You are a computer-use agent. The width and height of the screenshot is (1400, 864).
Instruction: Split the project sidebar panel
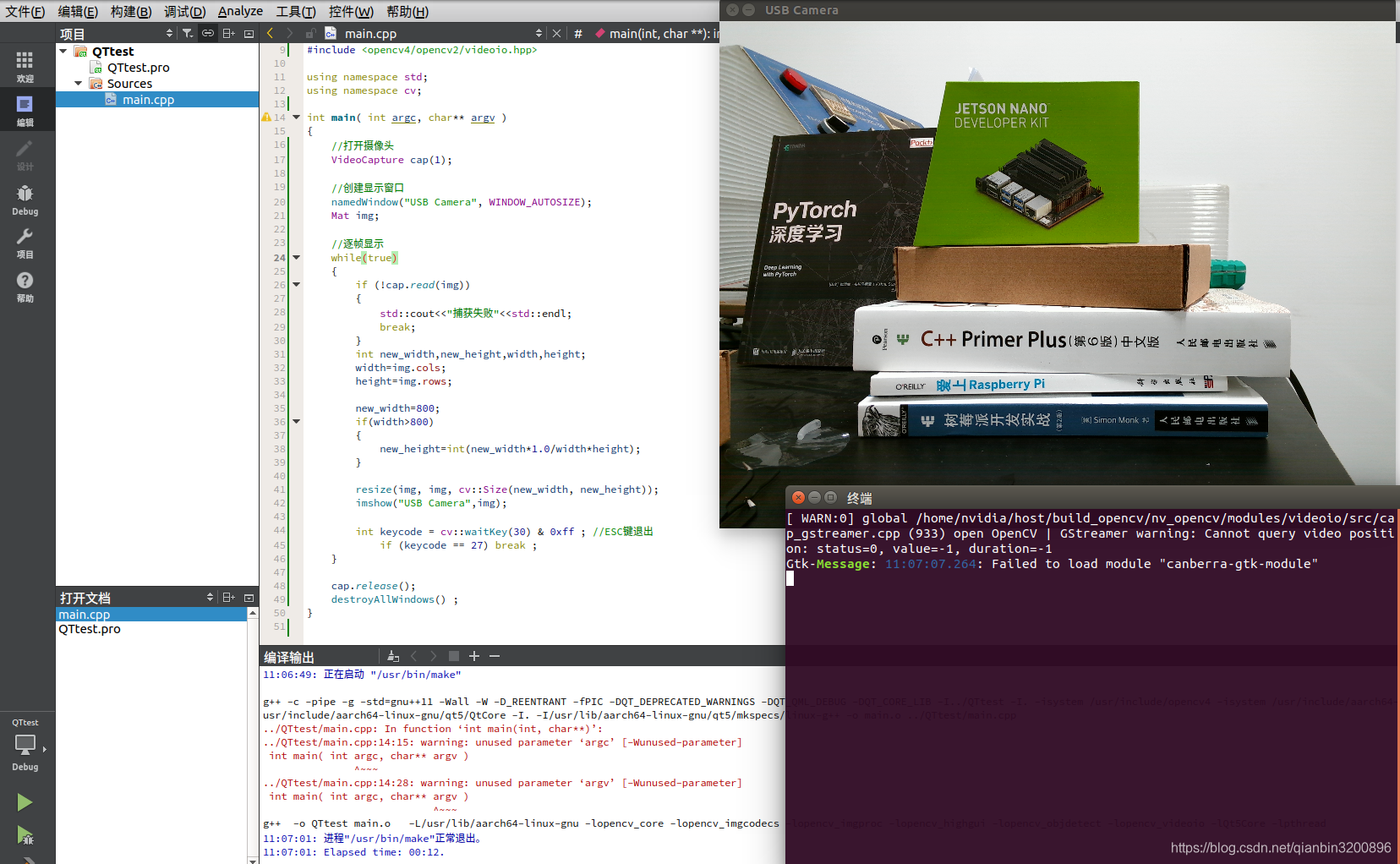(229, 33)
